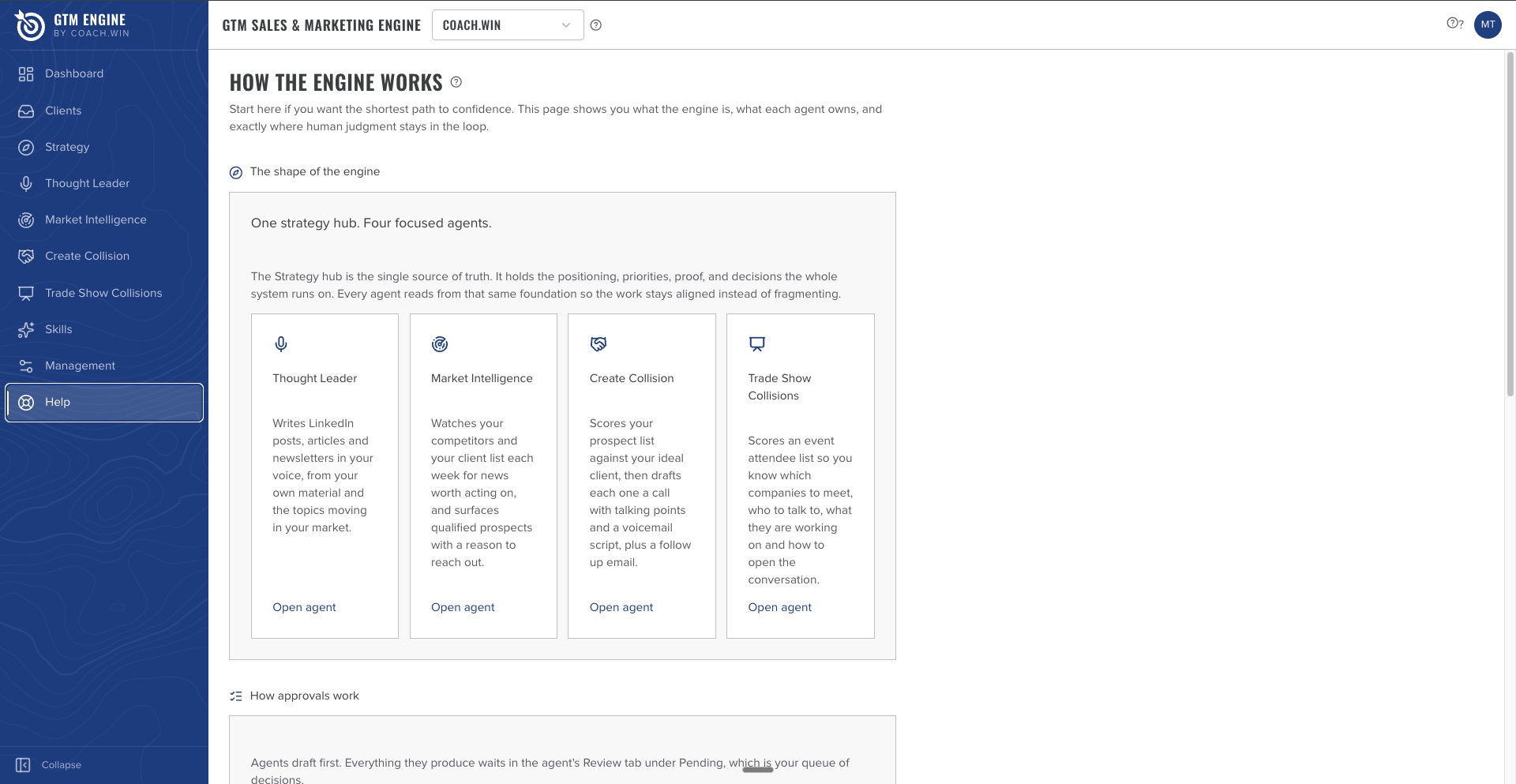Click Open agent under Create Collision card

[x=621, y=608]
